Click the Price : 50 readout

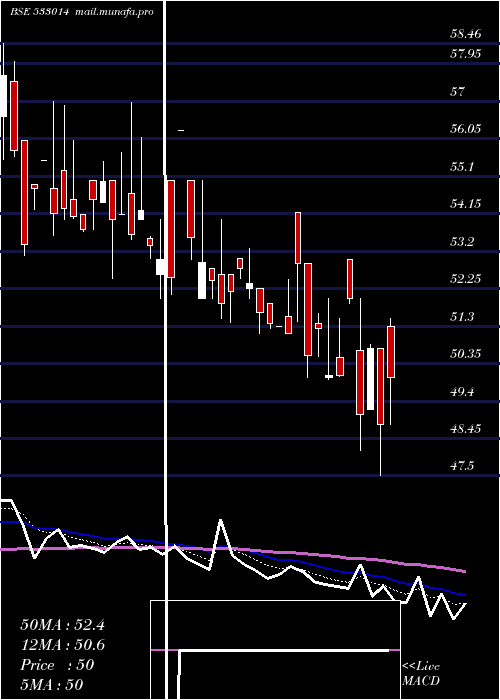tap(57, 665)
